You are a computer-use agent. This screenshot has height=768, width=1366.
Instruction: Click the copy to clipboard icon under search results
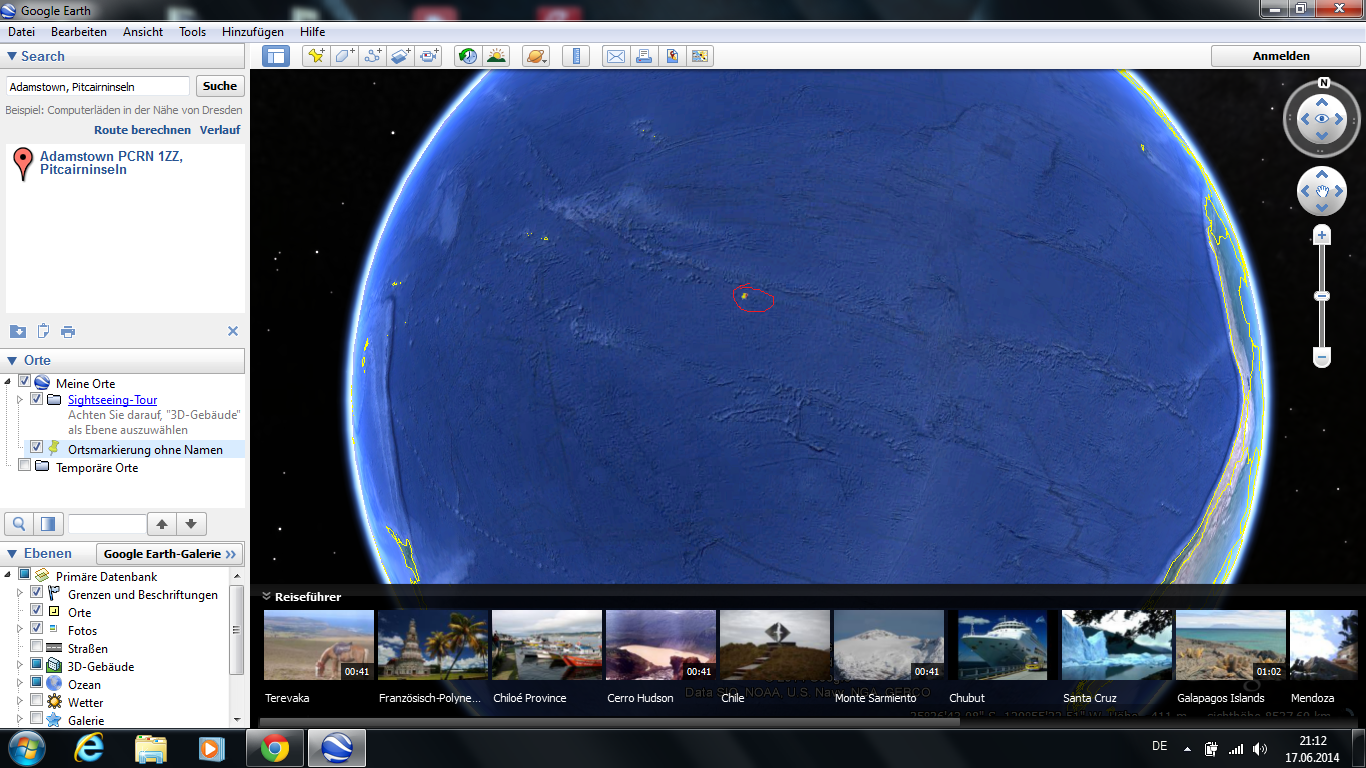pyautogui.click(x=43, y=331)
